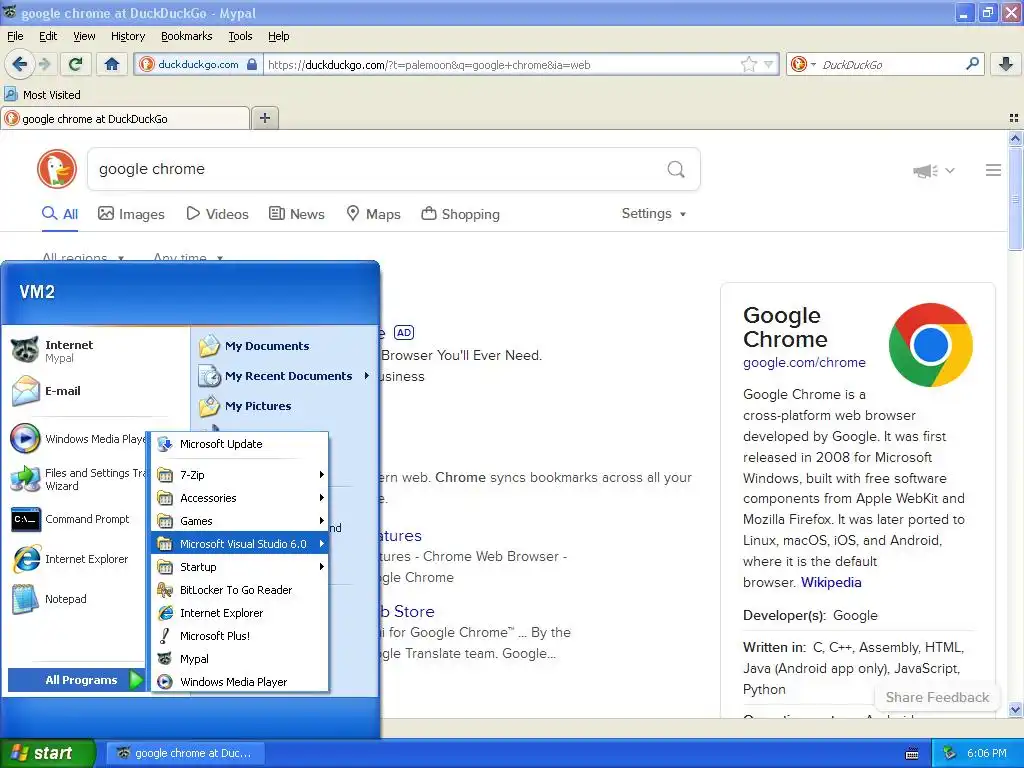This screenshot has width=1024, height=768.
Task: Open the Tools menu
Action: tap(240, 36)
